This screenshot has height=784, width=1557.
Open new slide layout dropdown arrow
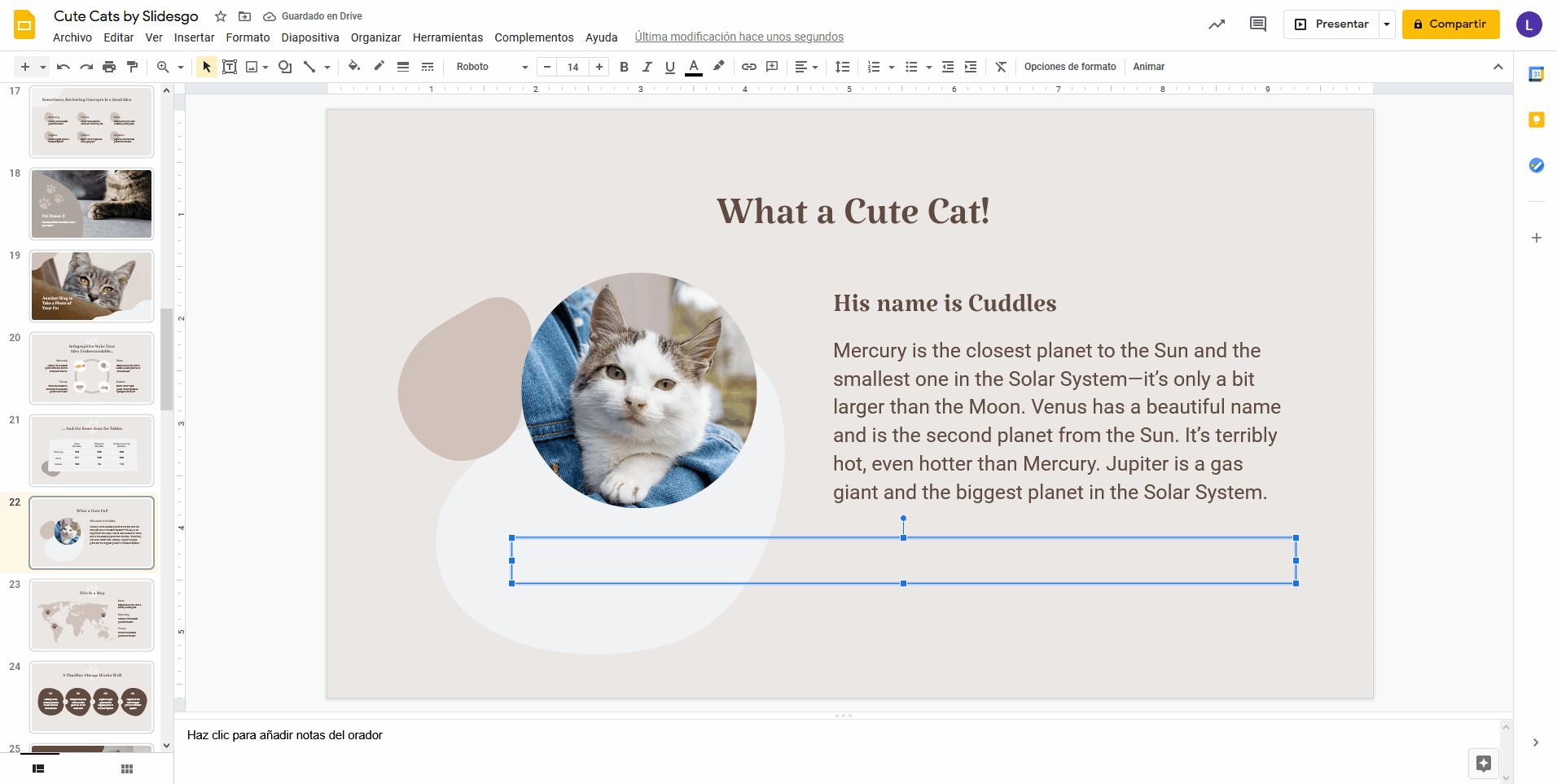click(42, 67)
